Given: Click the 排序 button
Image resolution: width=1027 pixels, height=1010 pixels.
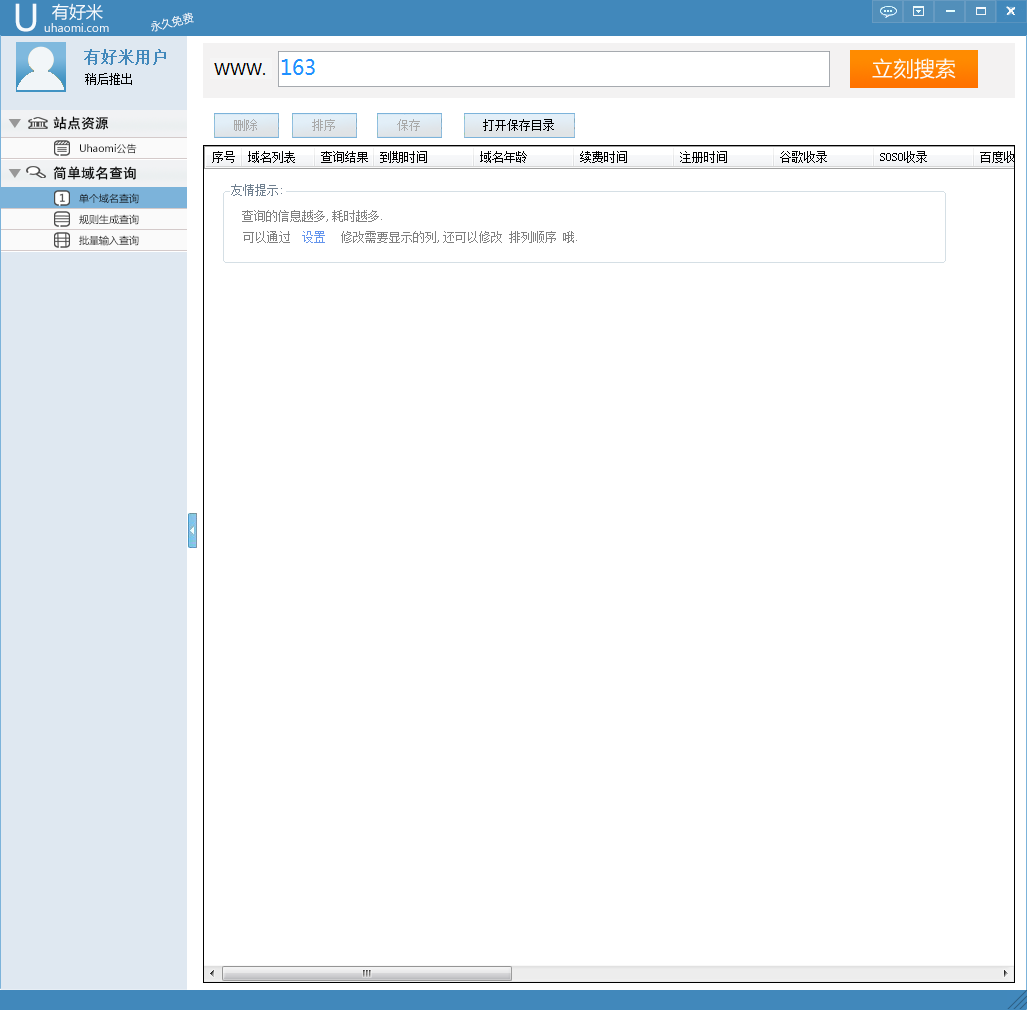Looking at the screenshot, I should [x=324, y=125].
